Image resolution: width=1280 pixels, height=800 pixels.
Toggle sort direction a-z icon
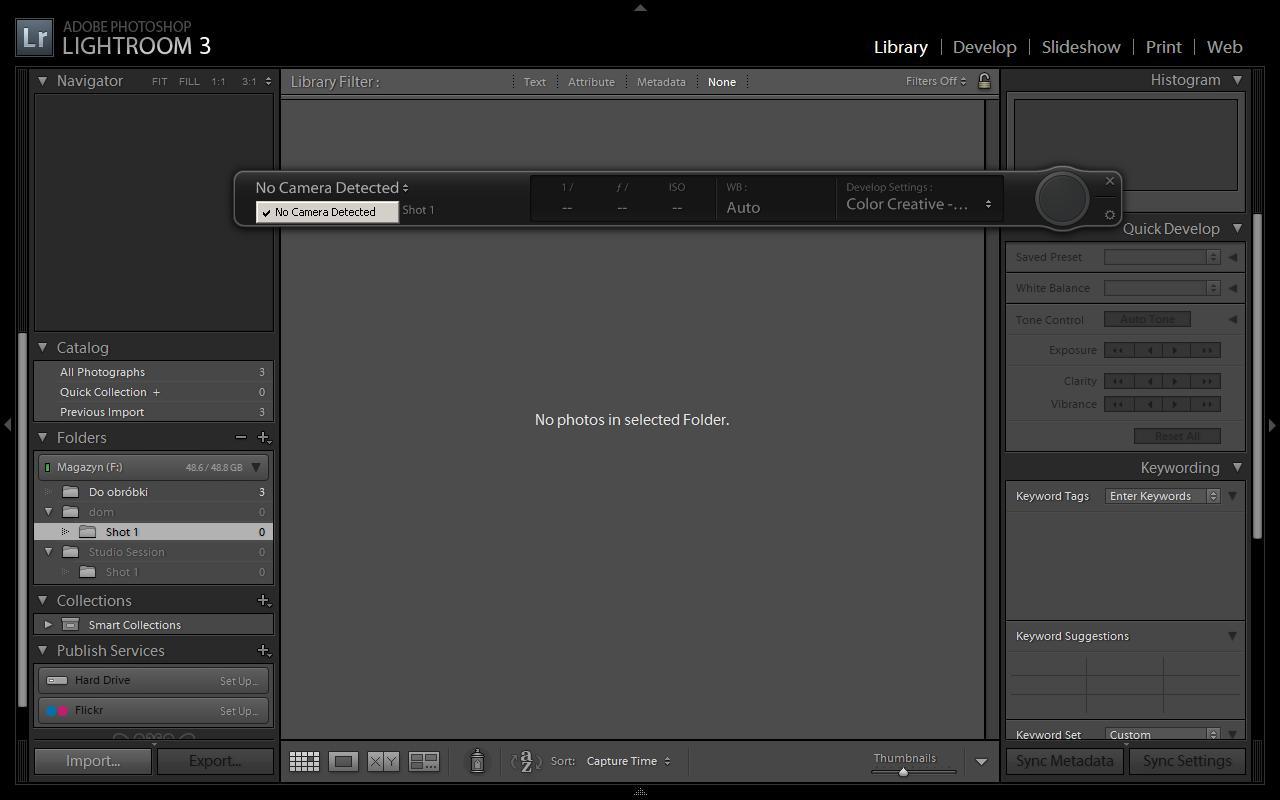tap(526, 761)
